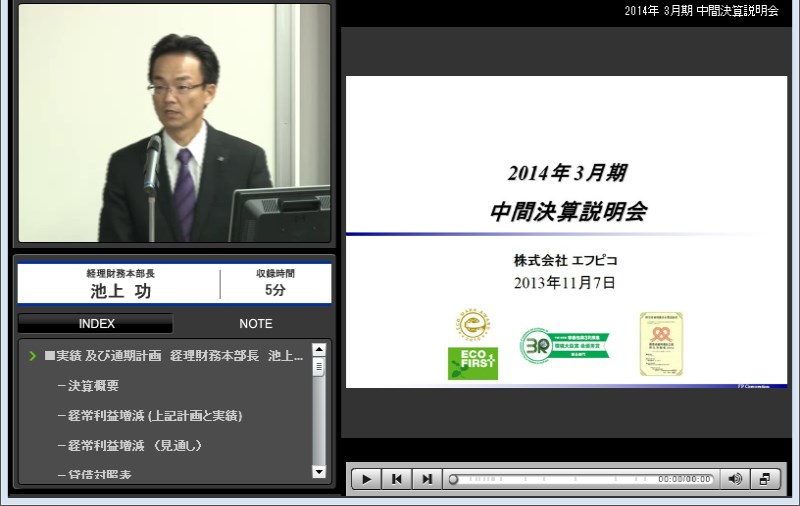Skip to next chapter button
Image resolution: width=800 pixels, height=506 pixels.
click(427, 479)
